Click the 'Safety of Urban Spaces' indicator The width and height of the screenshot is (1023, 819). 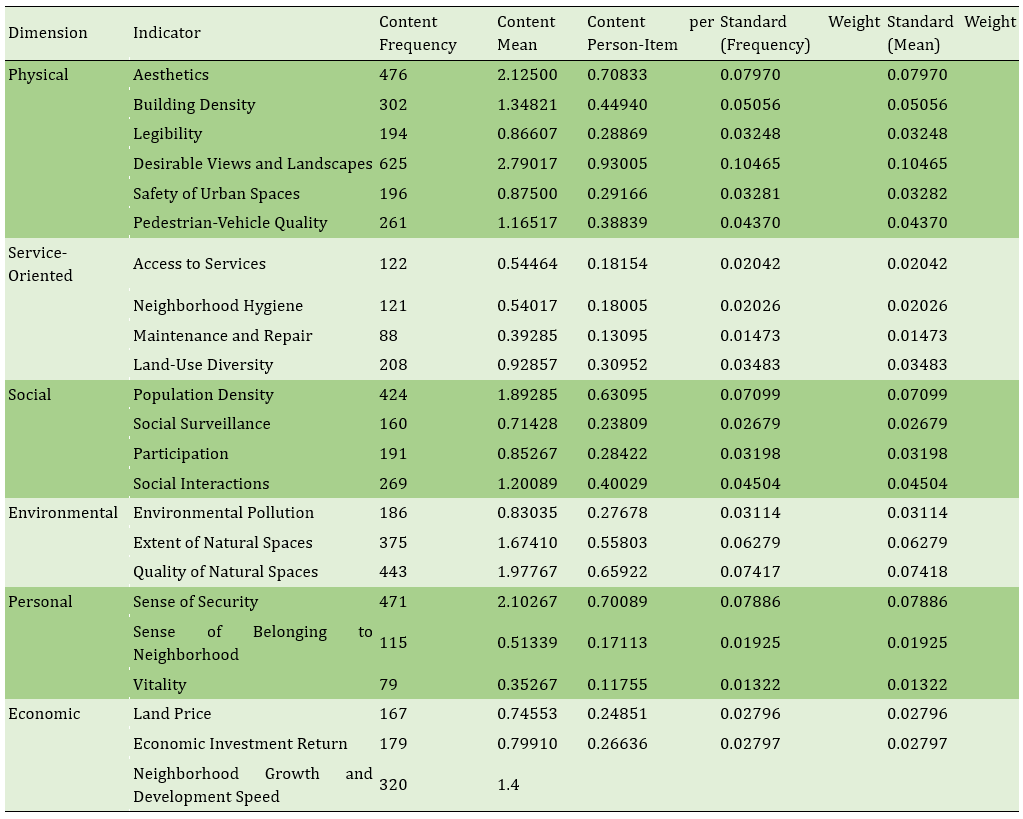pos(216,194)
